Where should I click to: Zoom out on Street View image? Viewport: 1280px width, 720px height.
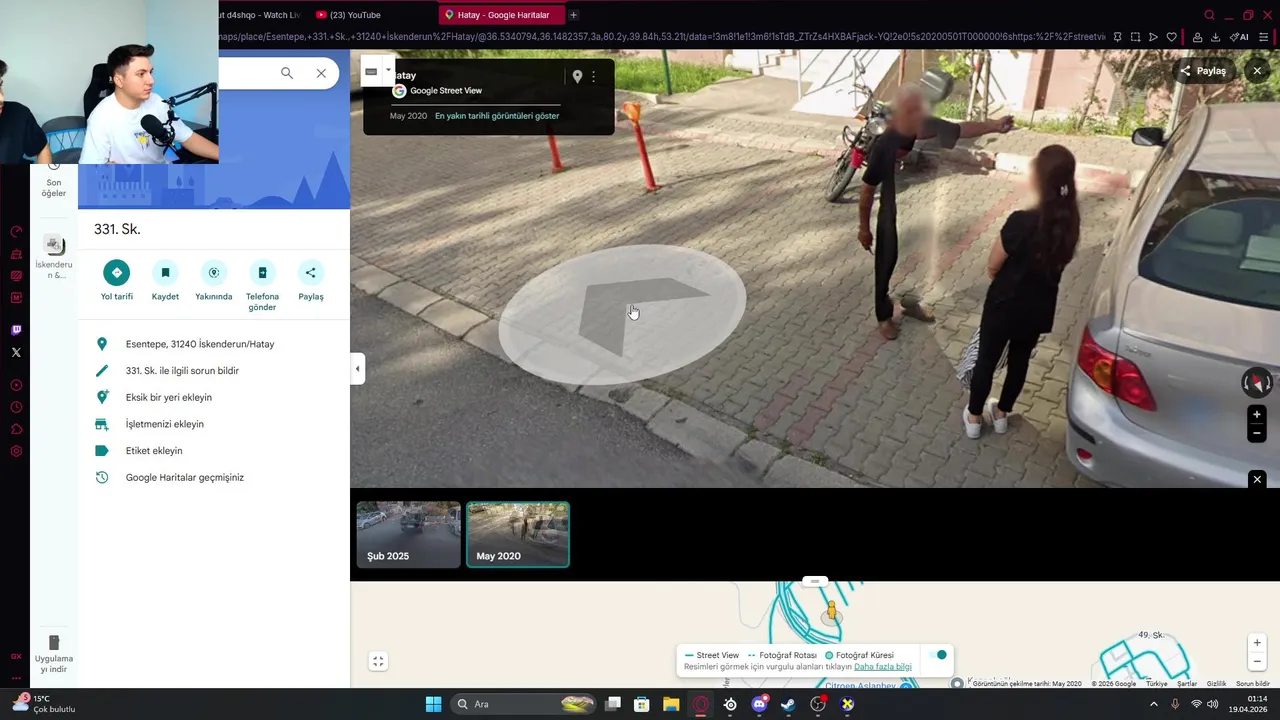coord(1257,433)
